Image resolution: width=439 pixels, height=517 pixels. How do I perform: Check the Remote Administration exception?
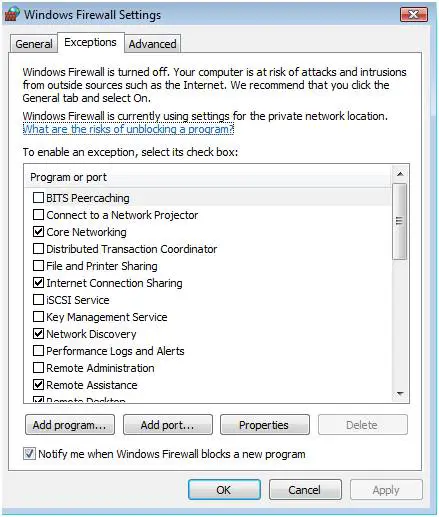pos(38,368)
